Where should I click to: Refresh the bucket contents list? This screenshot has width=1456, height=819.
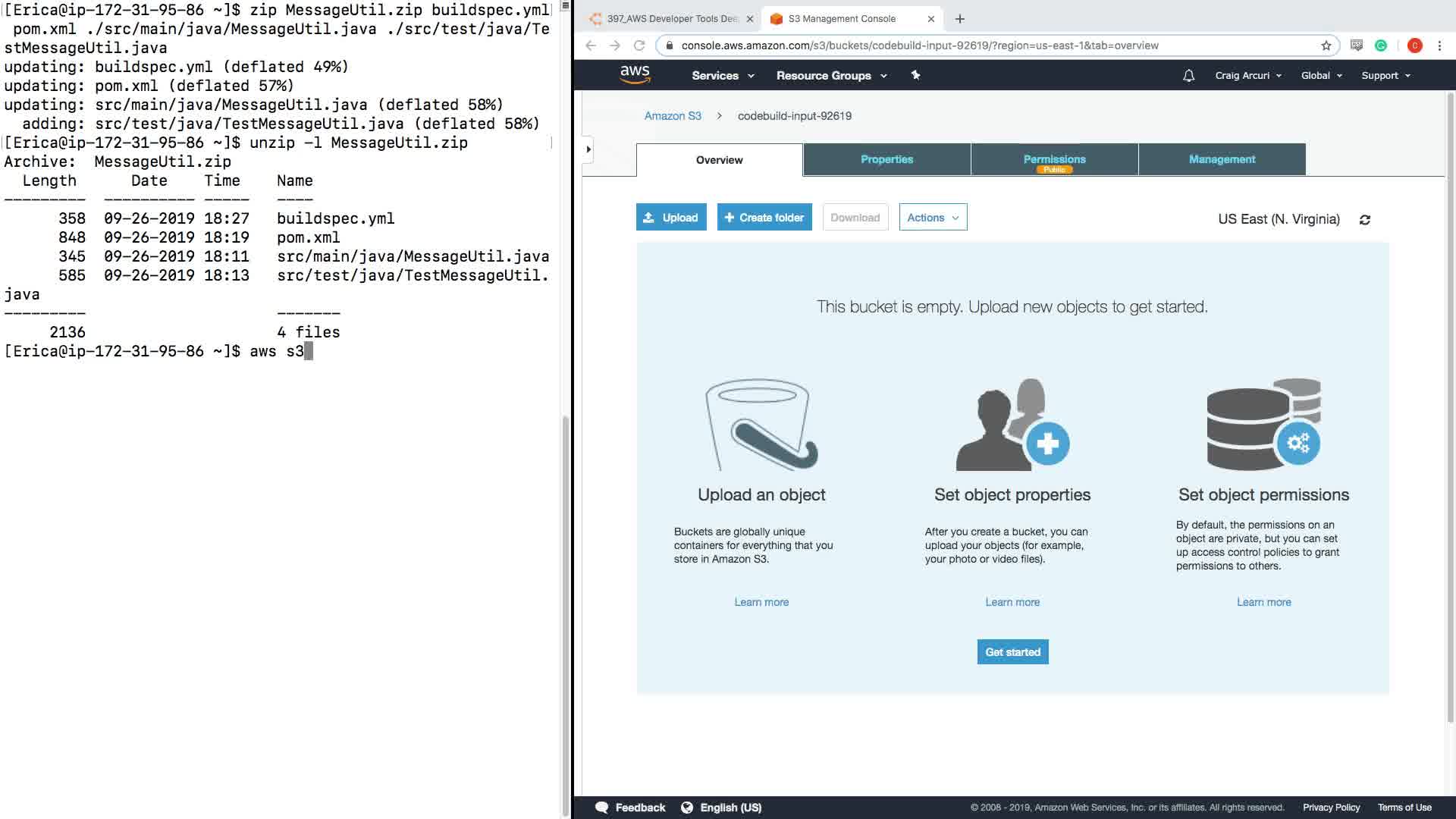coord(1365,219)
